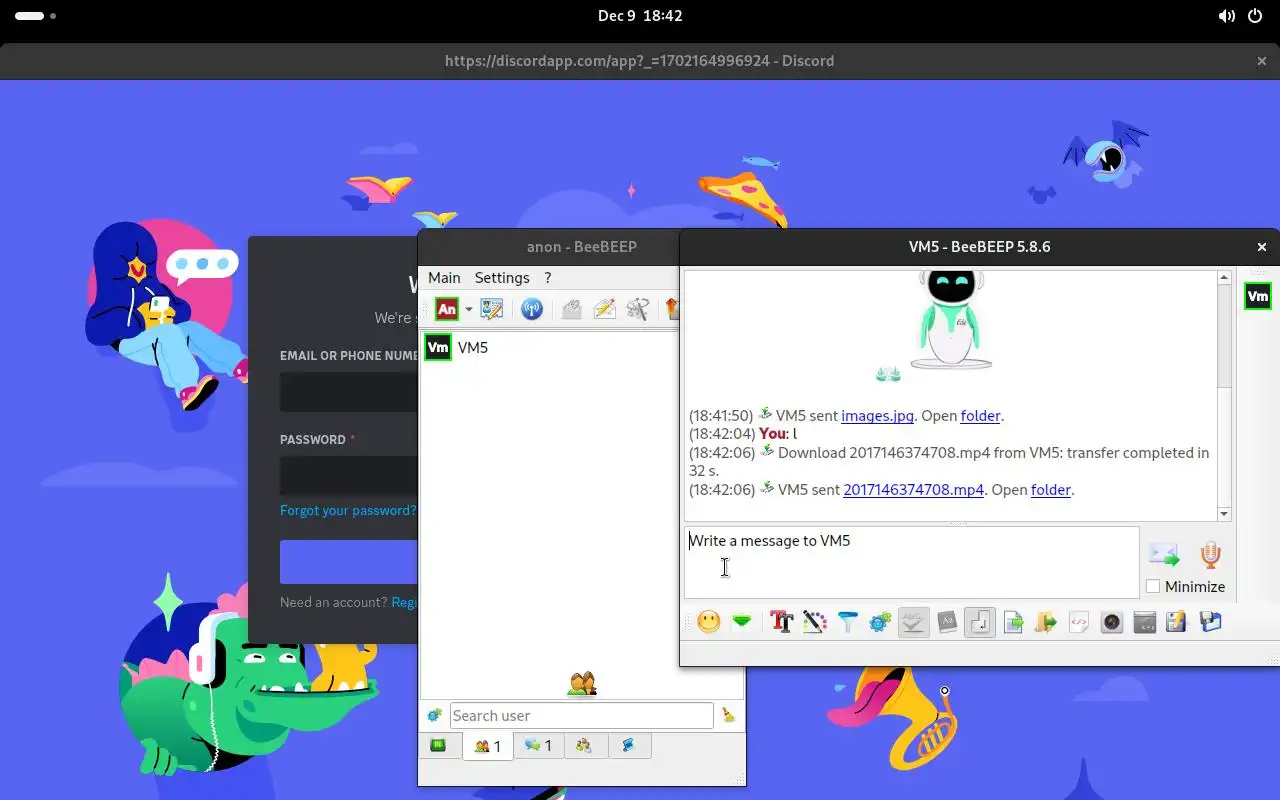Open folder link after 2017146374708.mp4
The width and height of the screenshot is (1280, 800).
pyautogui.click(x=1051, y=490)
